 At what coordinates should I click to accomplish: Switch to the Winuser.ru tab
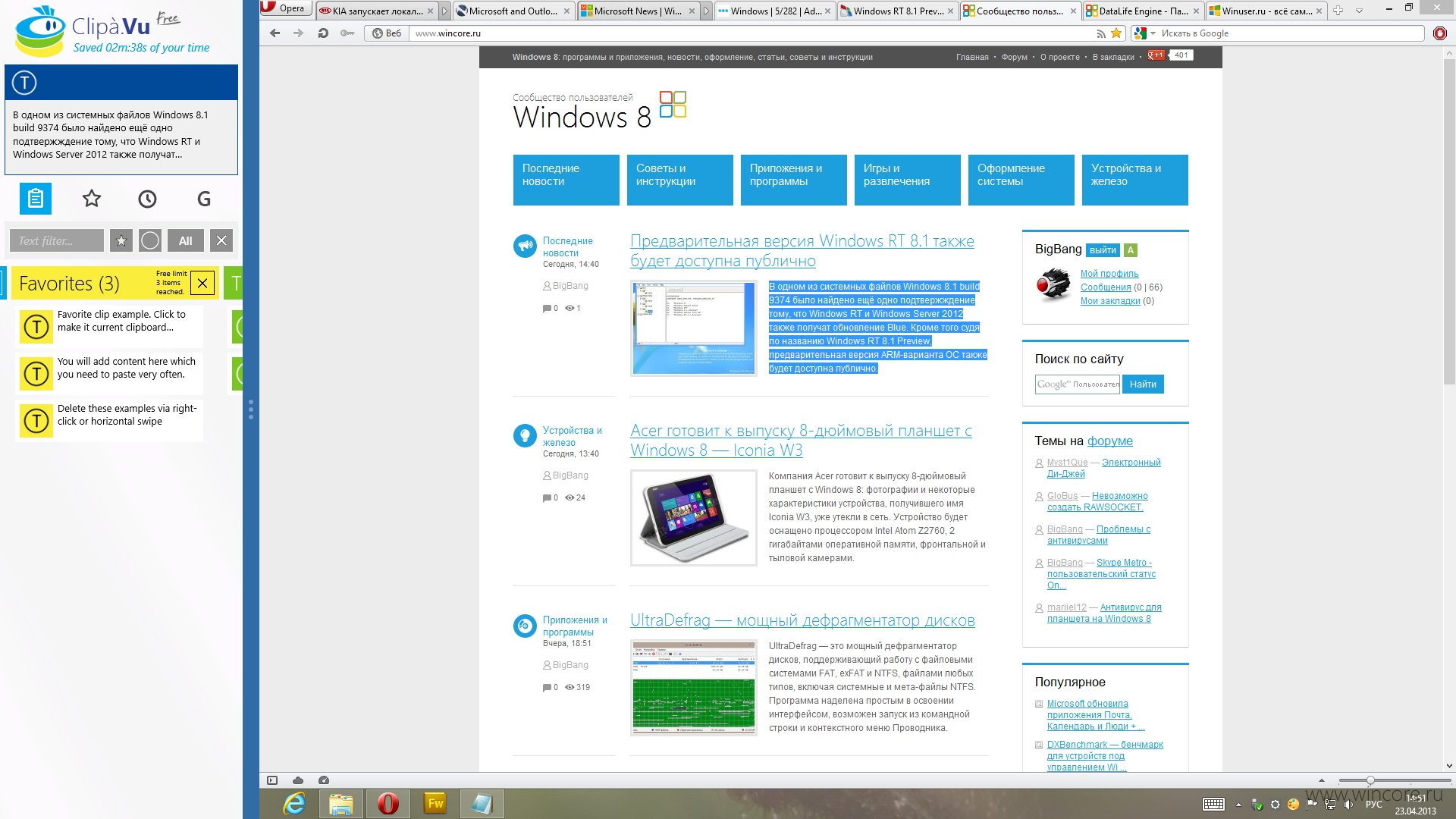point(1266,11)
